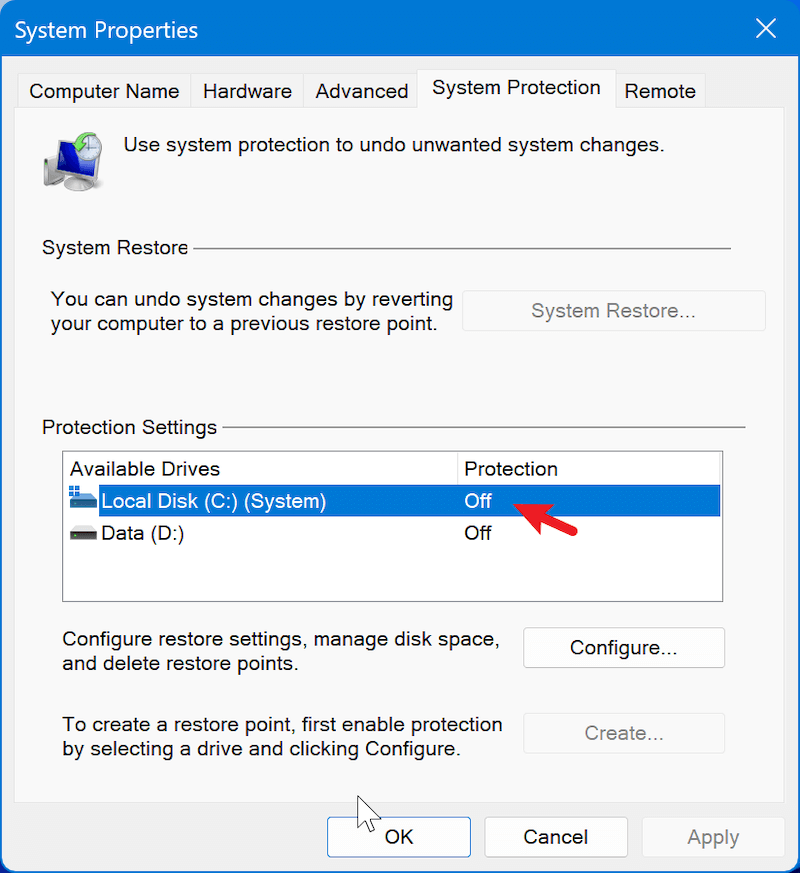This screenshot has height=873, width=800.
Task: Click the Off status beside Local Disk (C:)
Action: 478,501
